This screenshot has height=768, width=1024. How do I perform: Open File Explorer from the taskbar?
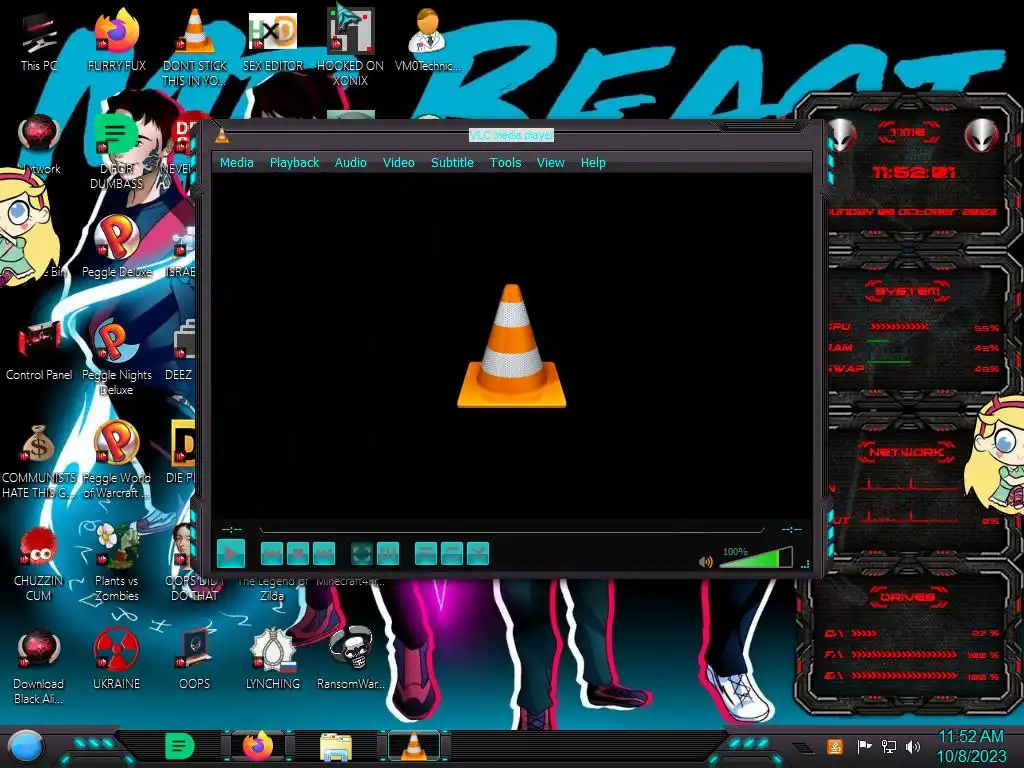(x=336, y=747)
